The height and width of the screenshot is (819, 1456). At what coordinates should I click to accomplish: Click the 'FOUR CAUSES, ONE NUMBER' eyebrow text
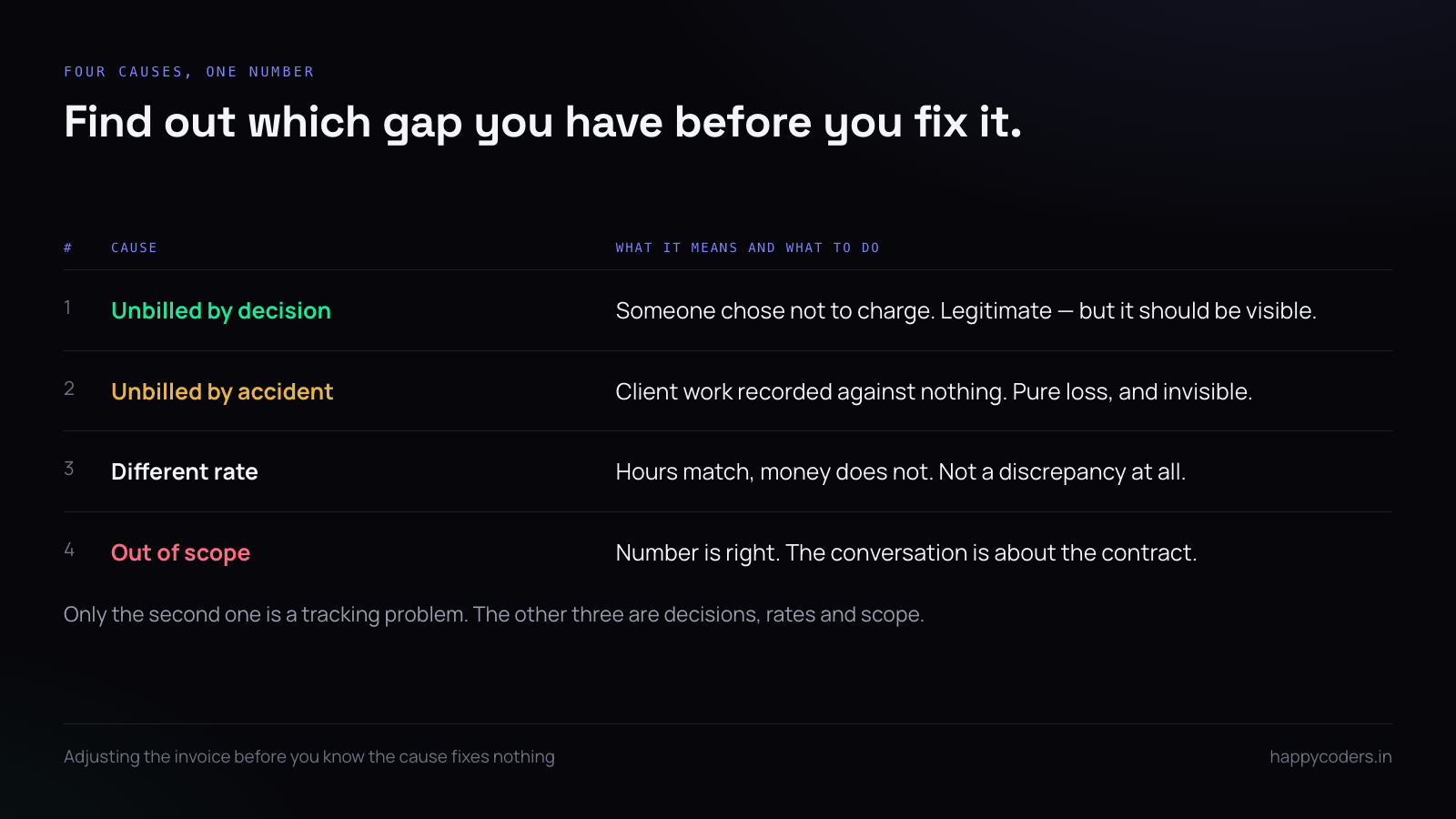click(188, 72)
